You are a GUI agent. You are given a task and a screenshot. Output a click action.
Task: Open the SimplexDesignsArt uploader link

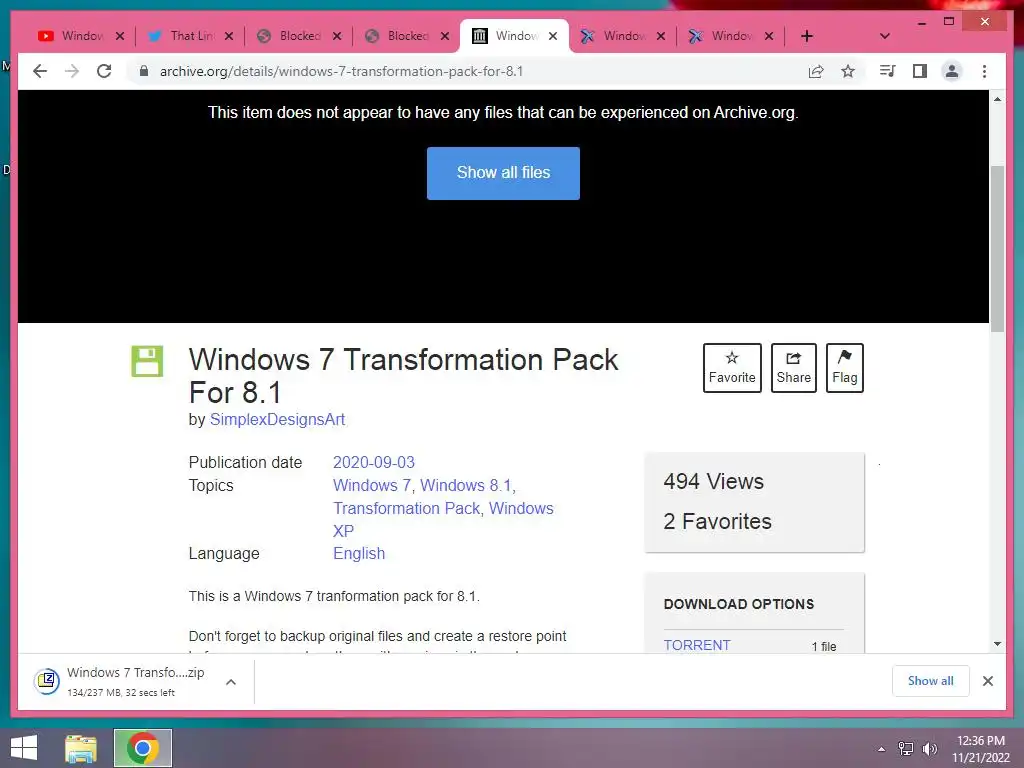tap(277, 419)
